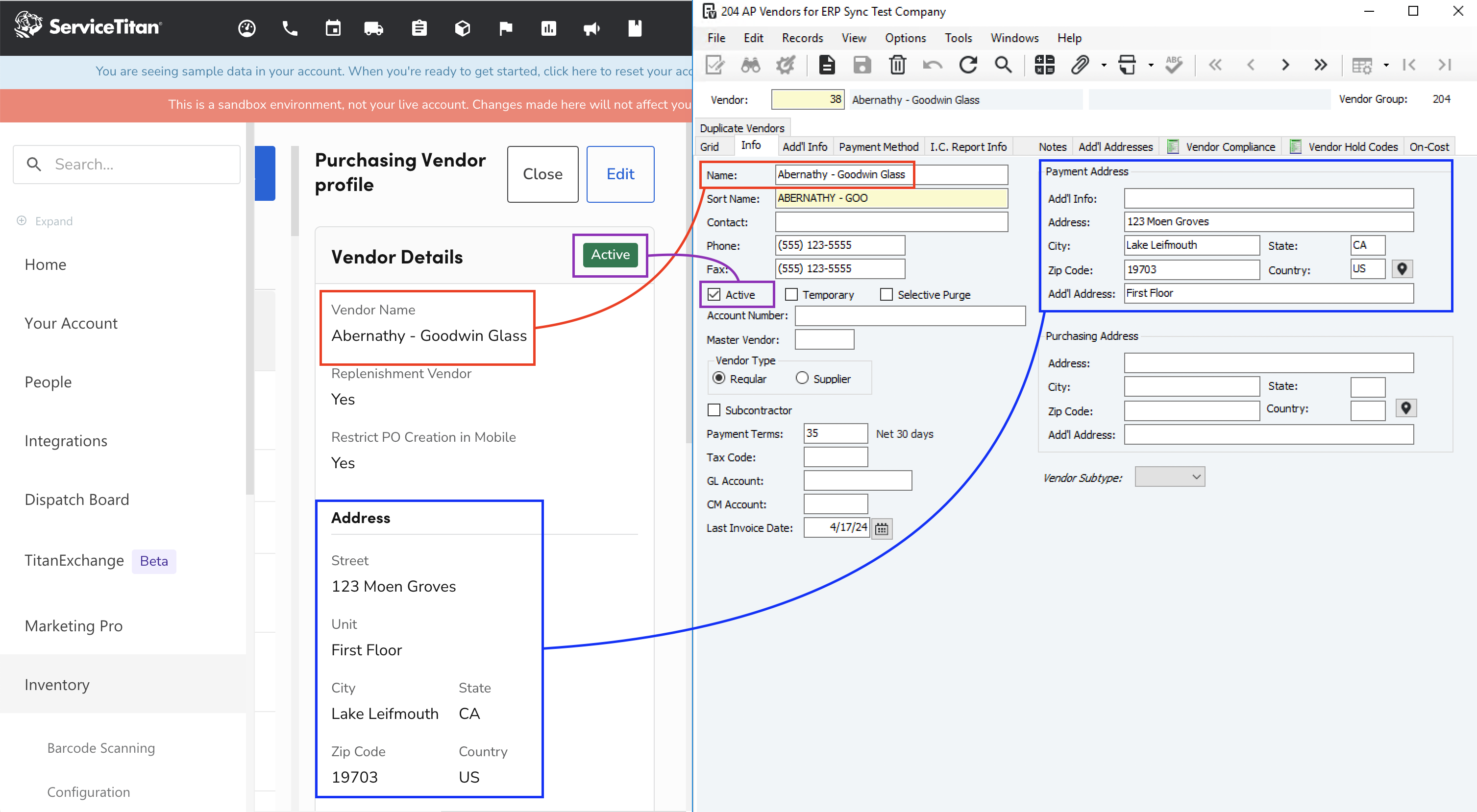1477x812 pixels.
Task: Click the binoculars find icon in toolbar
Action: tap(750, 65)
